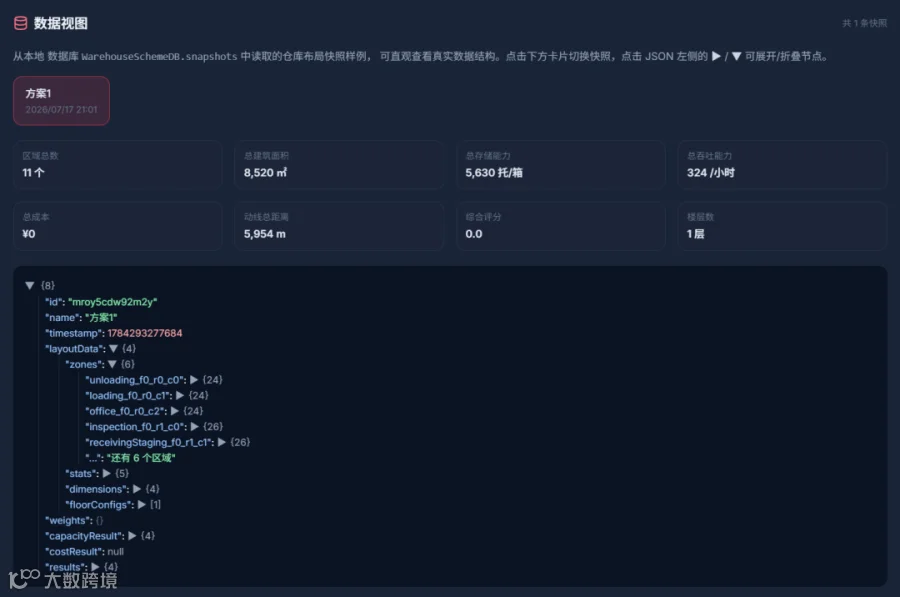Click the 共 1 条快照 count text

(x=864, y=23)
